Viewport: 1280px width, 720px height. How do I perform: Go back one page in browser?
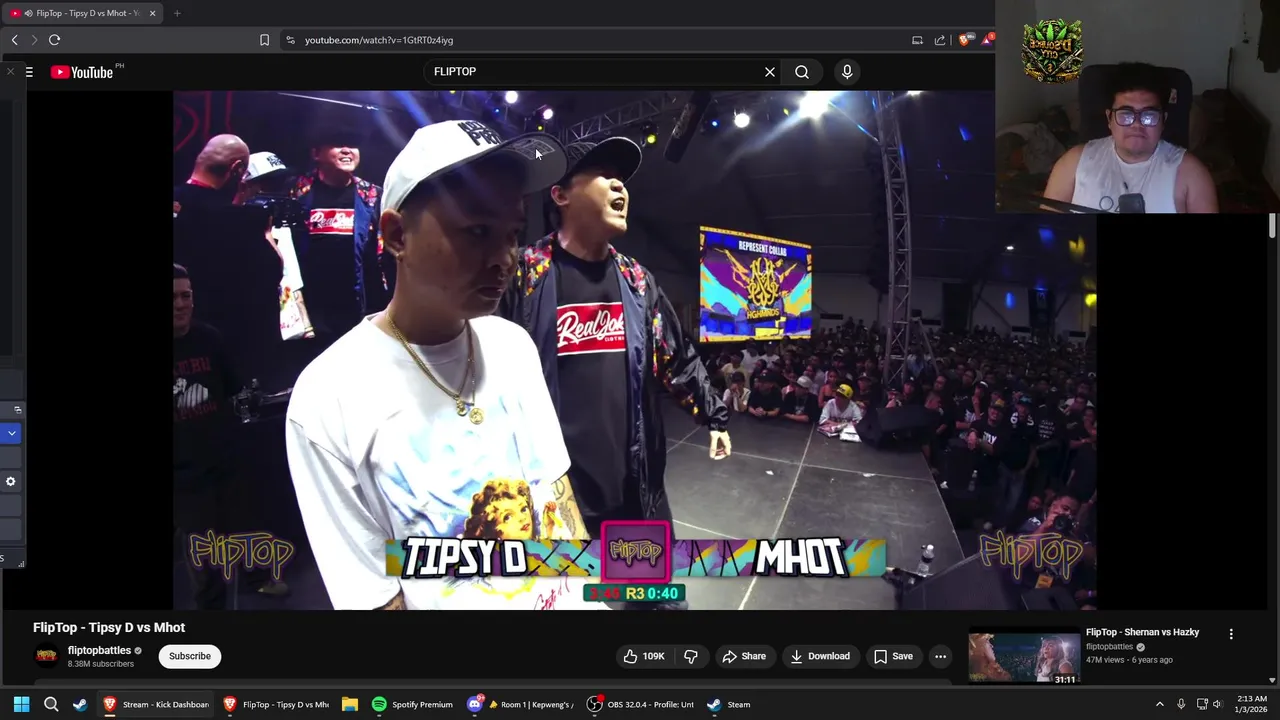14,40
